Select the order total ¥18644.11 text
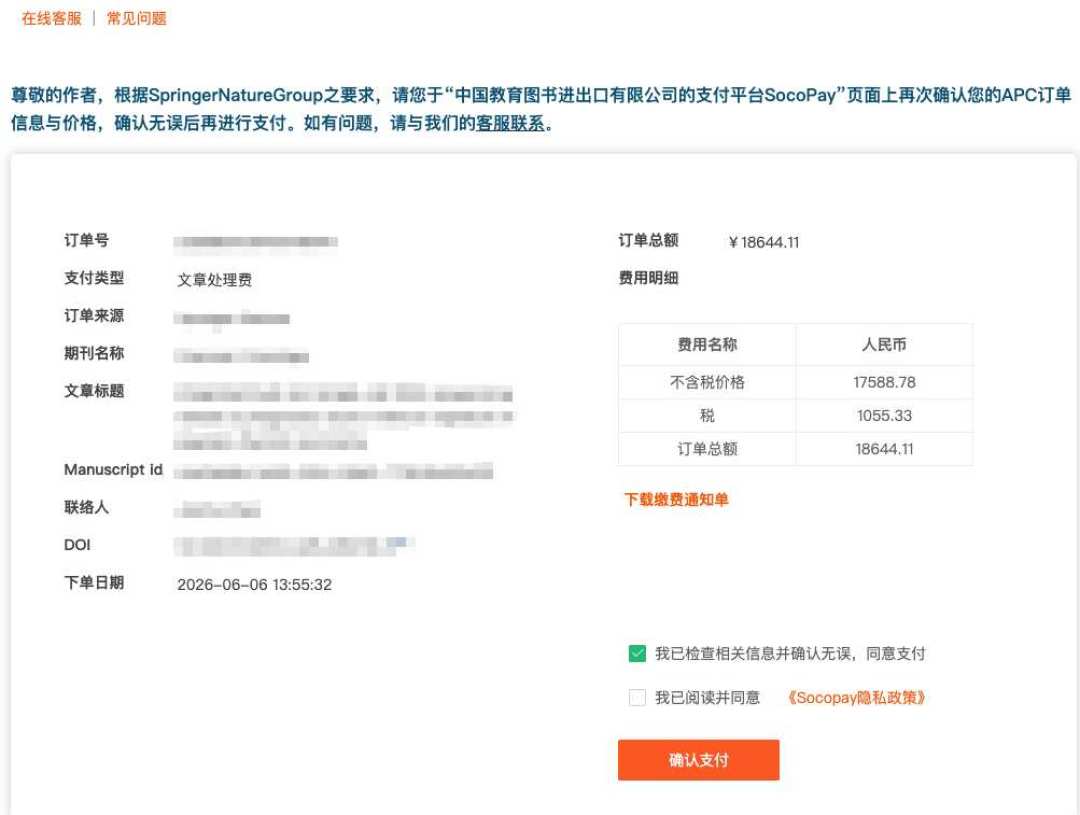The image size is (1080, 815). point(764,243)
